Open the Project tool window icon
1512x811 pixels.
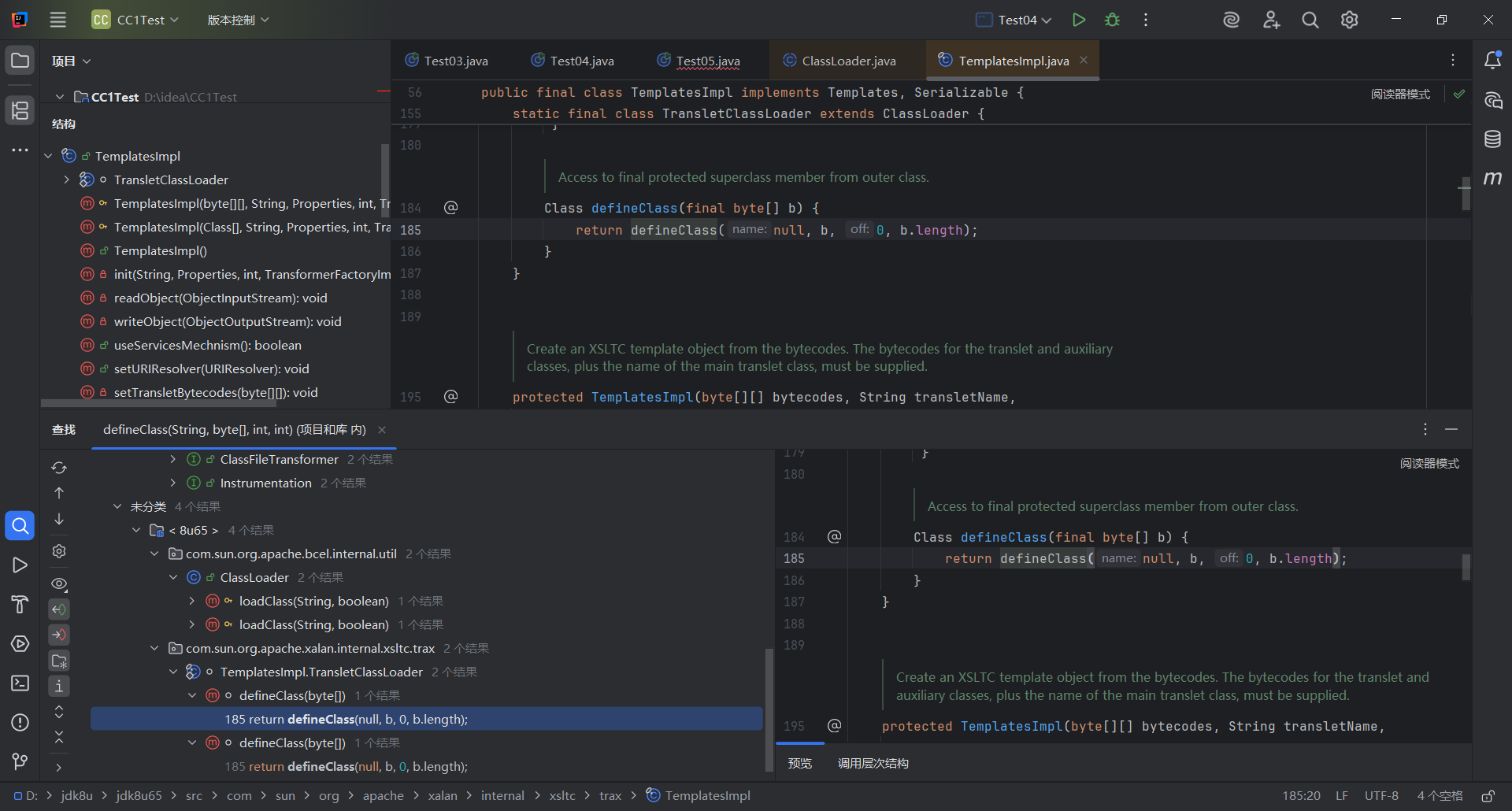coord(20,61)
